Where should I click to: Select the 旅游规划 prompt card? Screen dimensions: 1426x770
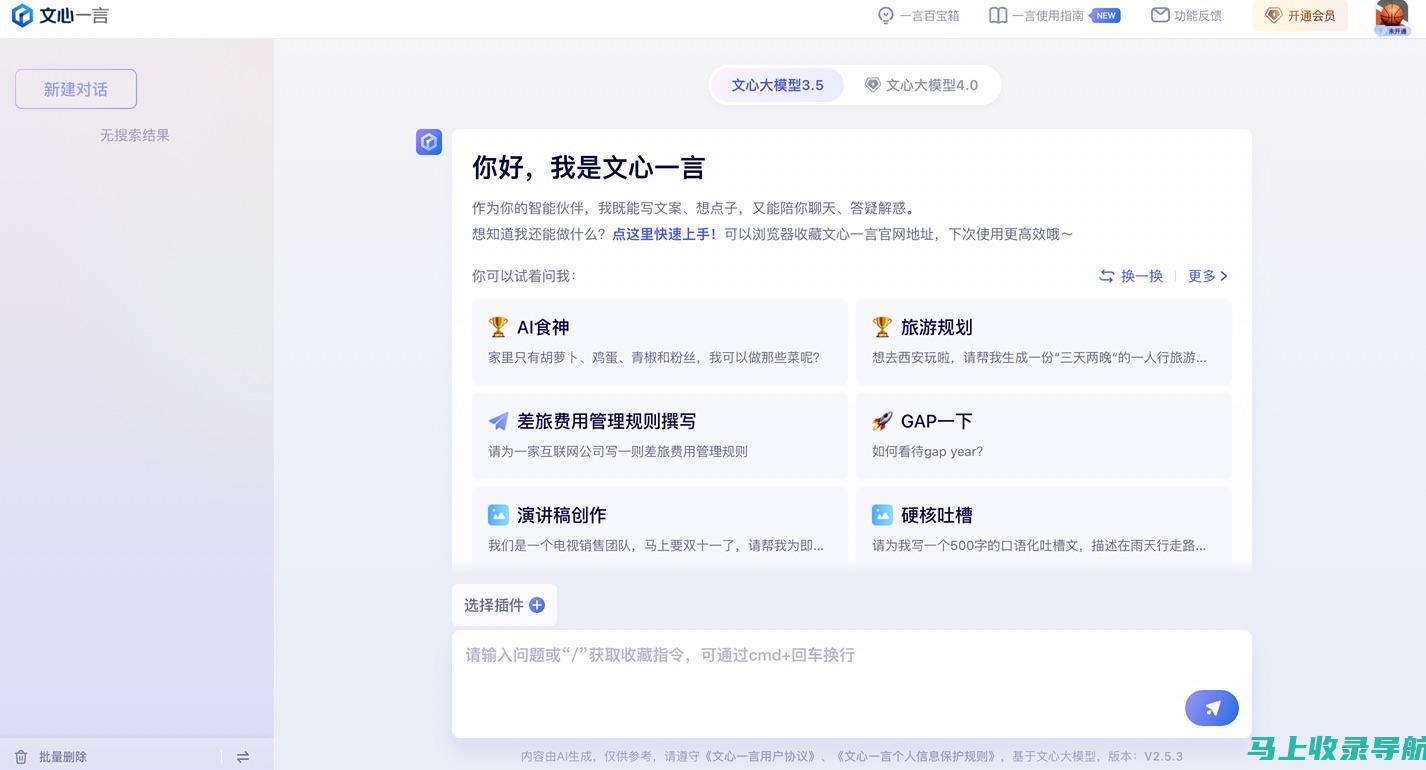pyautogui.click(x=1044, y=341)
